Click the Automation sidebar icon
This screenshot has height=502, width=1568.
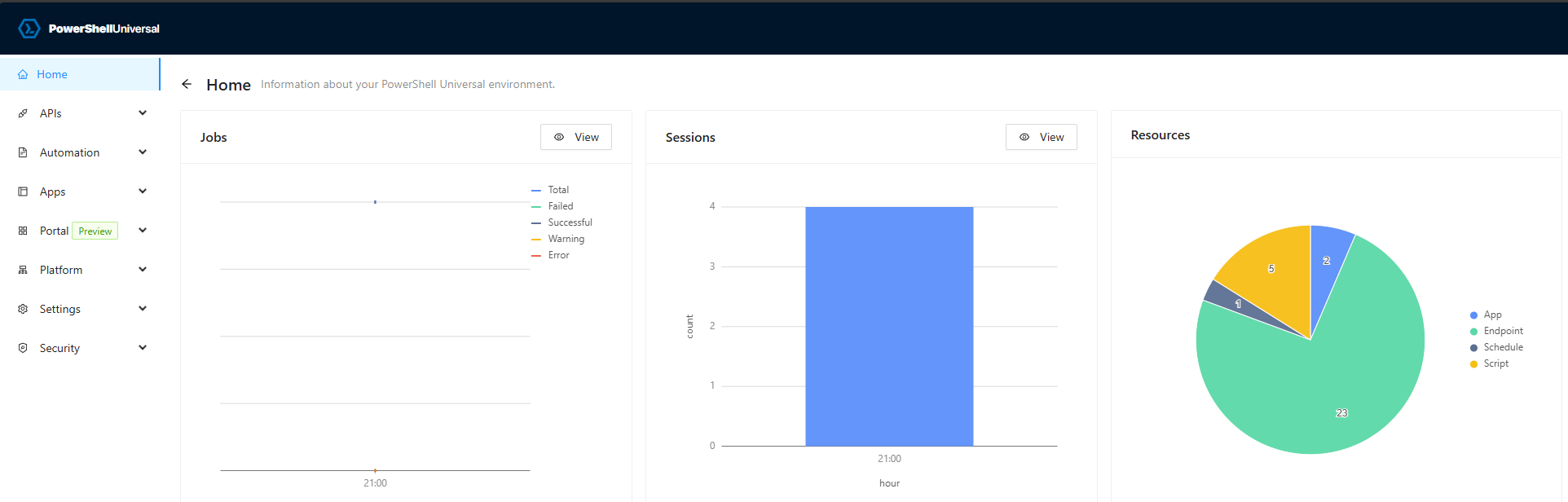click(x=23, y=152)
